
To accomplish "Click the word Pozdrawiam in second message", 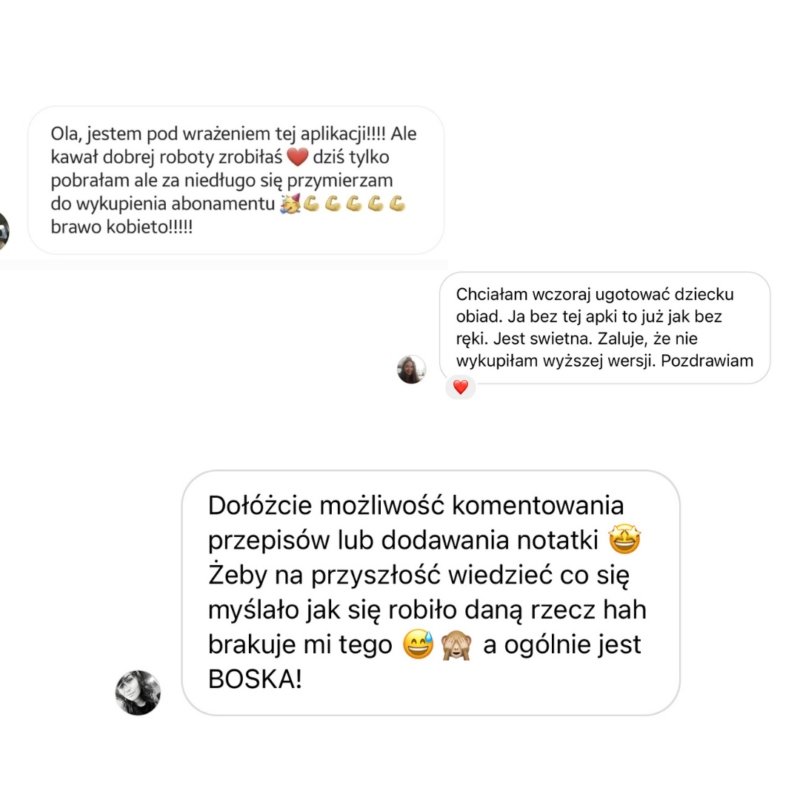I will coord(707,361).
